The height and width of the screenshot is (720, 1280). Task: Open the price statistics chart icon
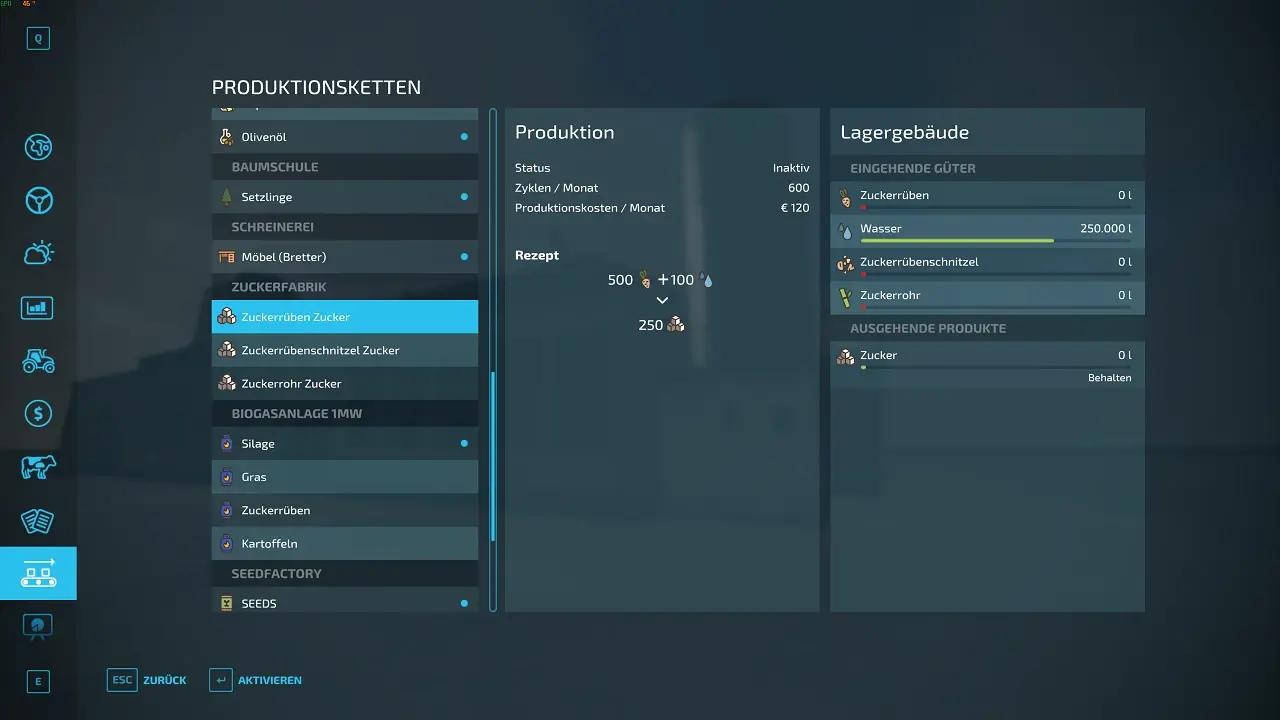pos(38,307)
